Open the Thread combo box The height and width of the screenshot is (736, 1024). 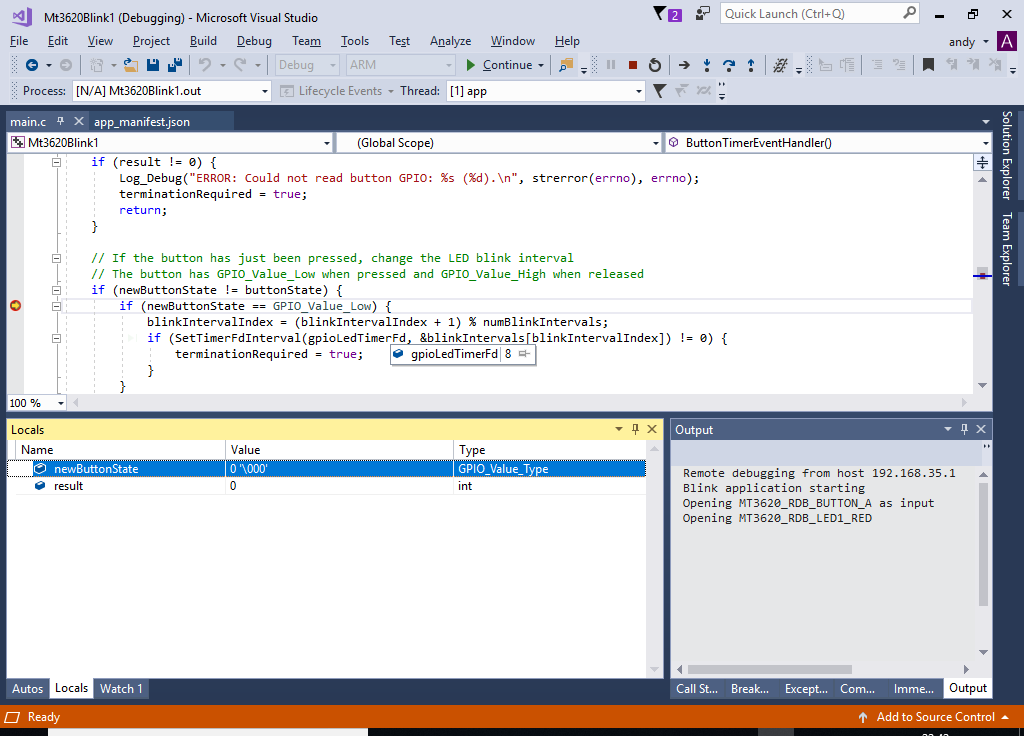click(639, 91)
